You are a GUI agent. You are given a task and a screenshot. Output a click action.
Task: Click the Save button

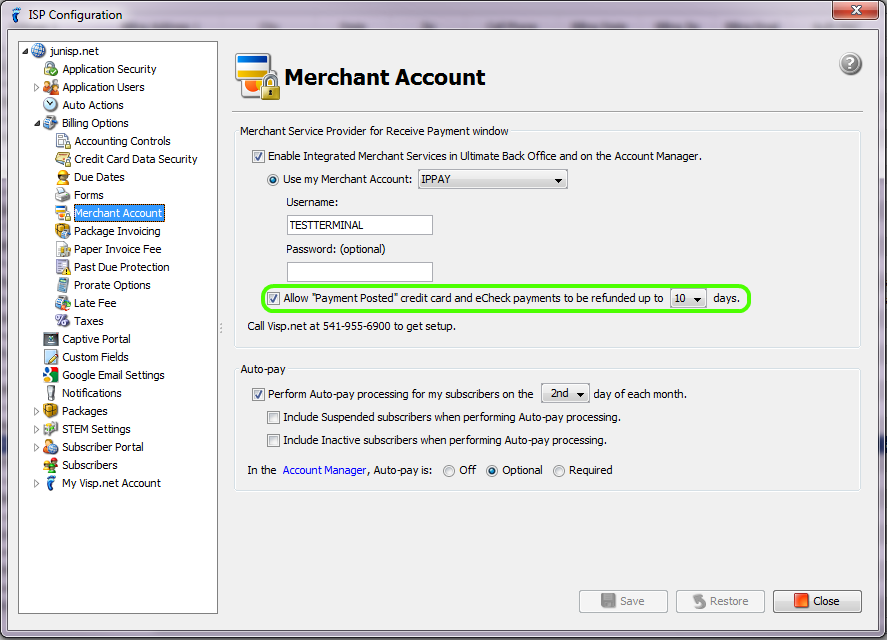623,601
